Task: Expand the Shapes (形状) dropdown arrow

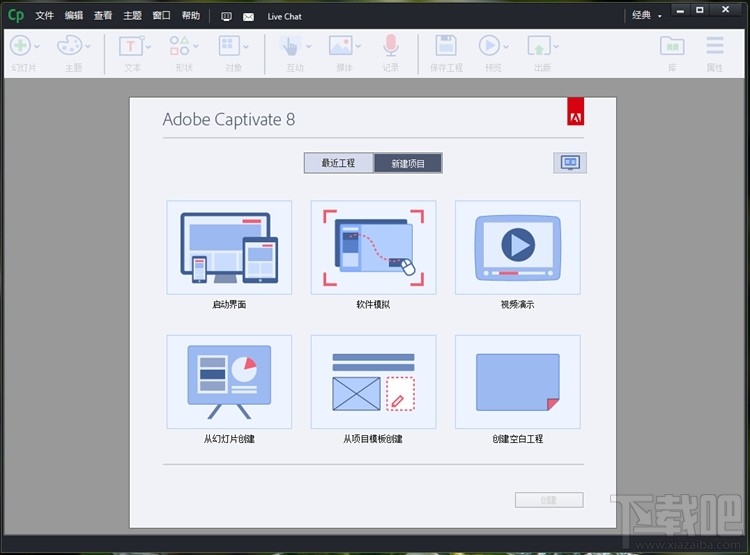Action: coord(196,46)
